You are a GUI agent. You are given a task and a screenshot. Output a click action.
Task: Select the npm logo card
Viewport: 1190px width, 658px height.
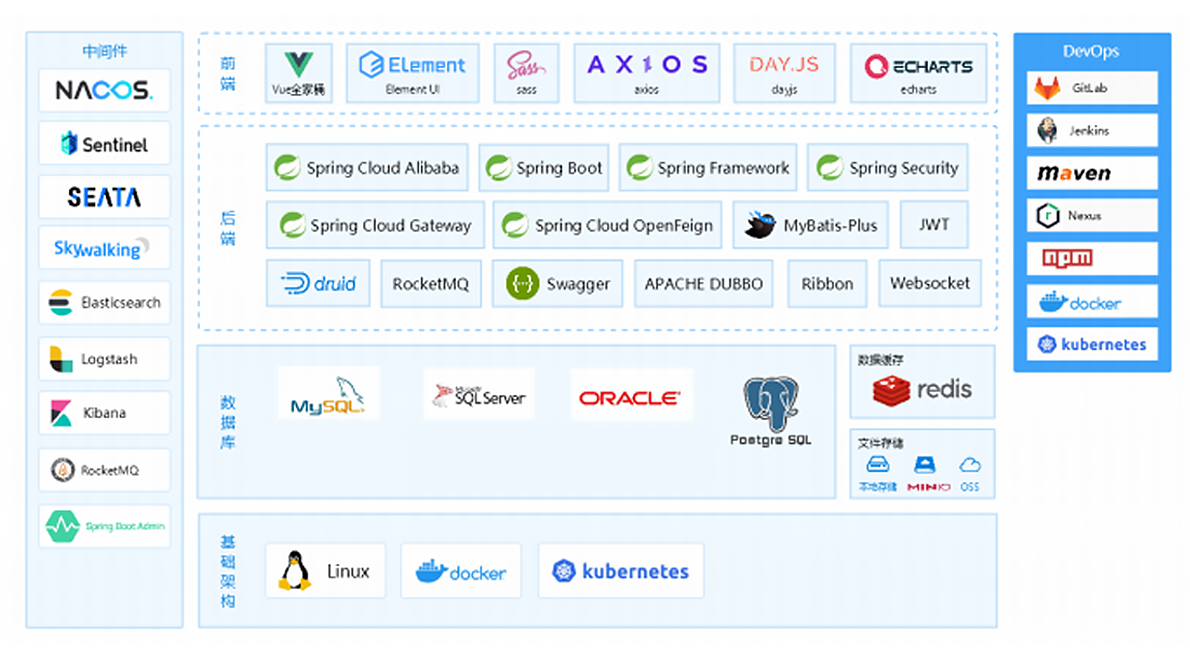[1092, 259]
